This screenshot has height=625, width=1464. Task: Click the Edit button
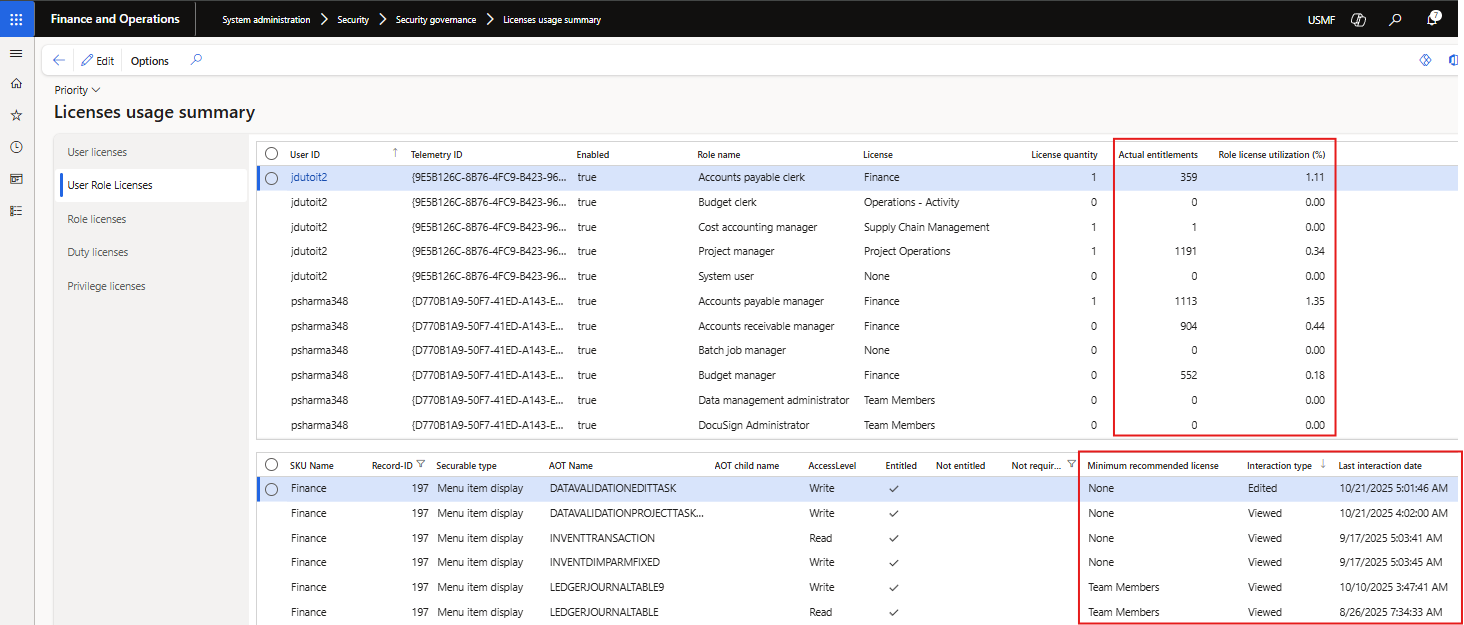98,61
